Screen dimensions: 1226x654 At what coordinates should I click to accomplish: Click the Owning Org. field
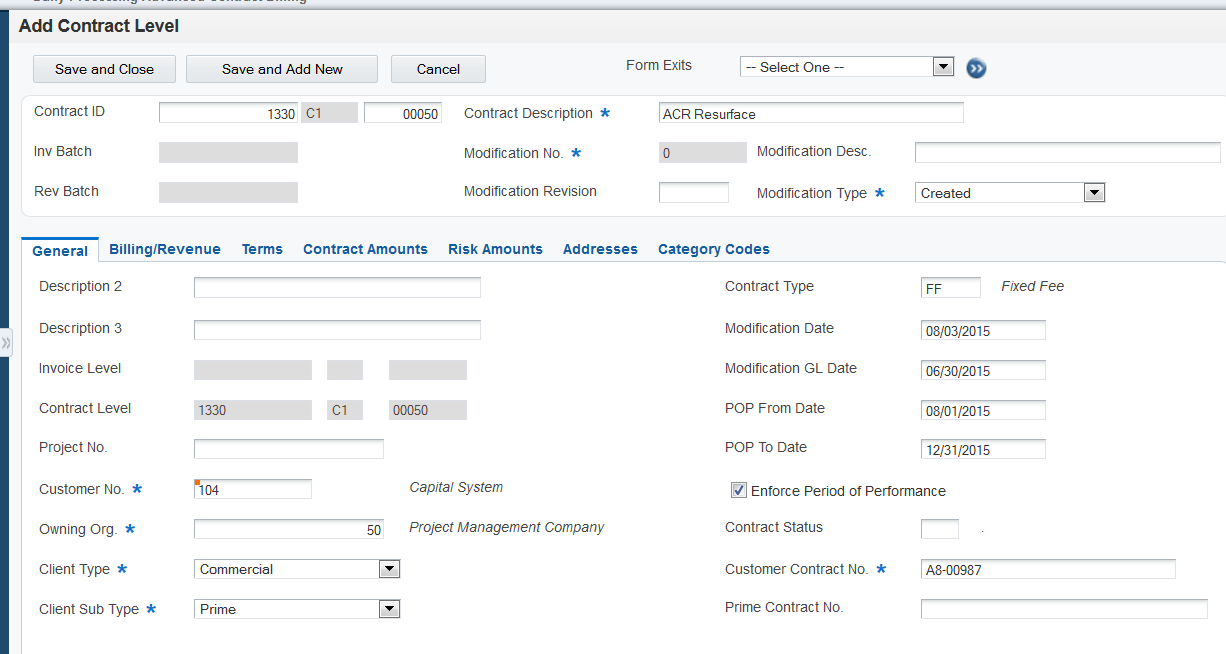(x=289, y=529)
